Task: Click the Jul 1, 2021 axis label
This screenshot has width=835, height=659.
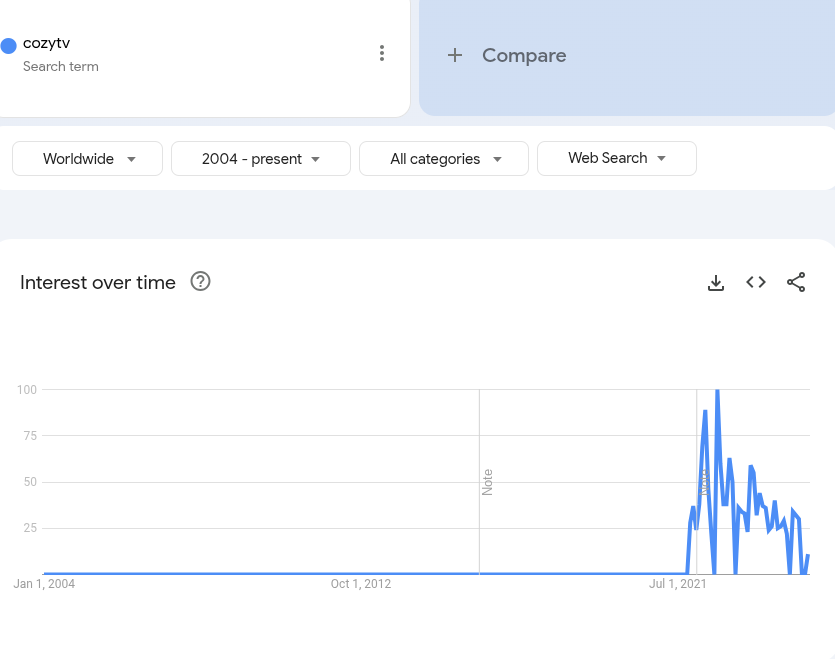Action: tap(677, 584)
